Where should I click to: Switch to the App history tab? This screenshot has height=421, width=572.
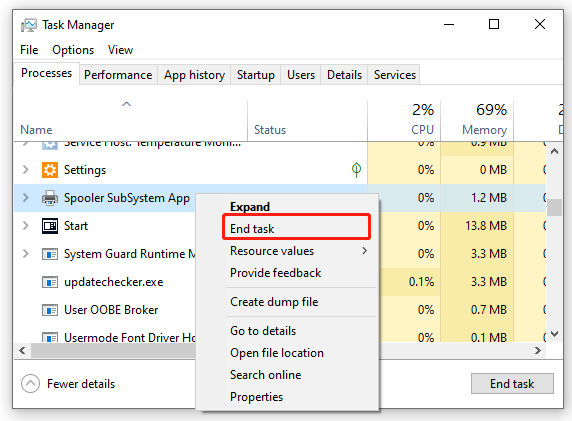[x=194, y=75]
